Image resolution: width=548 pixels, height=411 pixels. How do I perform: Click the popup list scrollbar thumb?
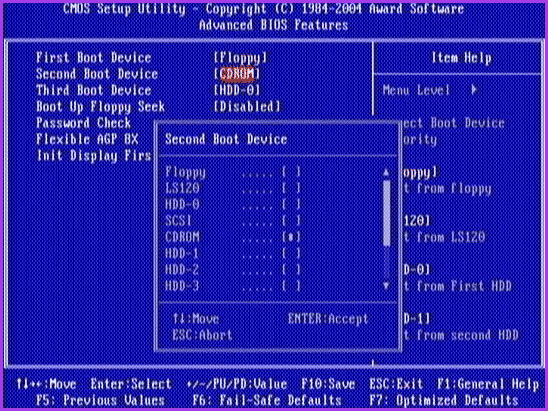tap(387, 214)
